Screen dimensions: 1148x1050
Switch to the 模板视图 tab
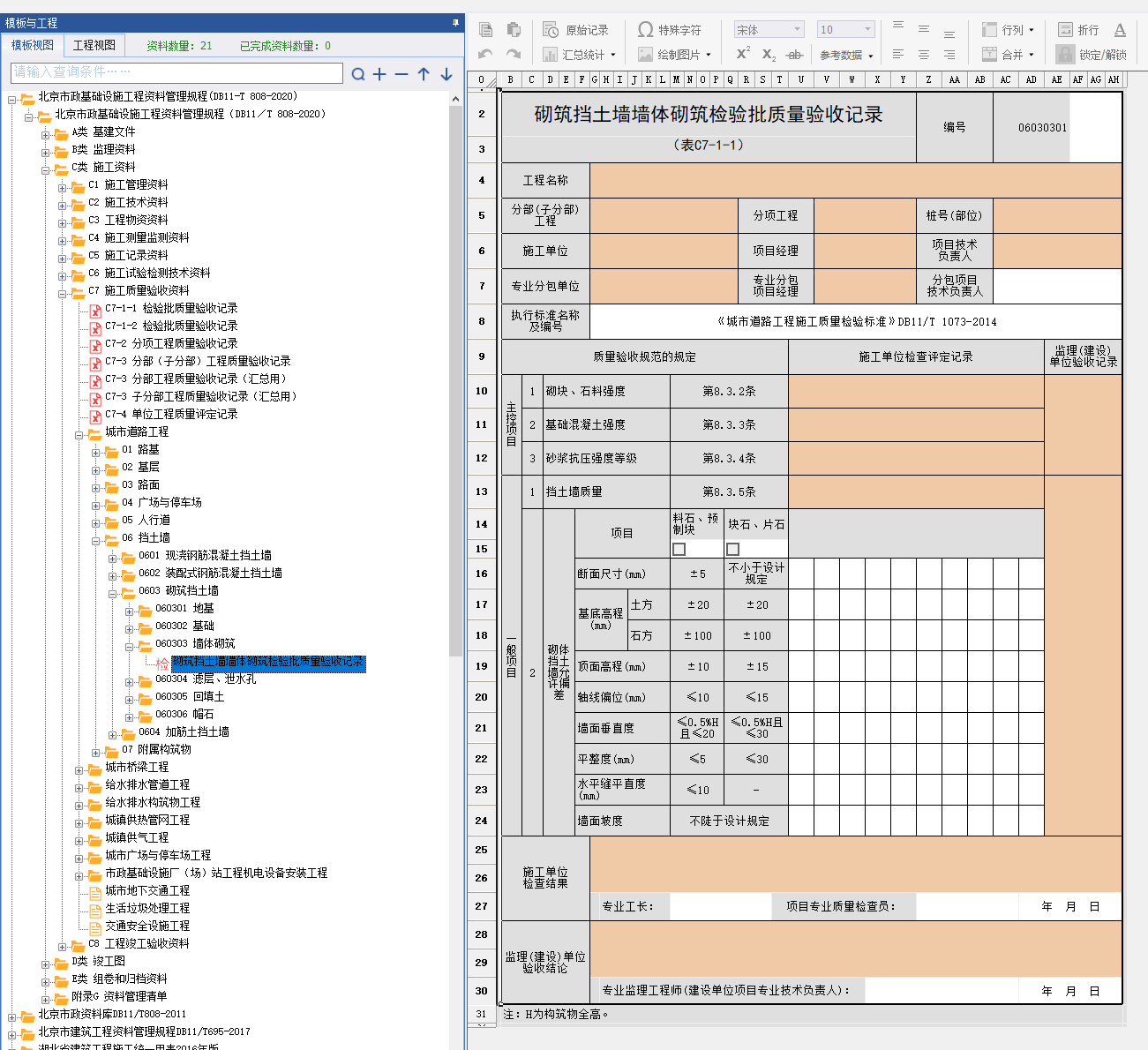click(33, 45)
